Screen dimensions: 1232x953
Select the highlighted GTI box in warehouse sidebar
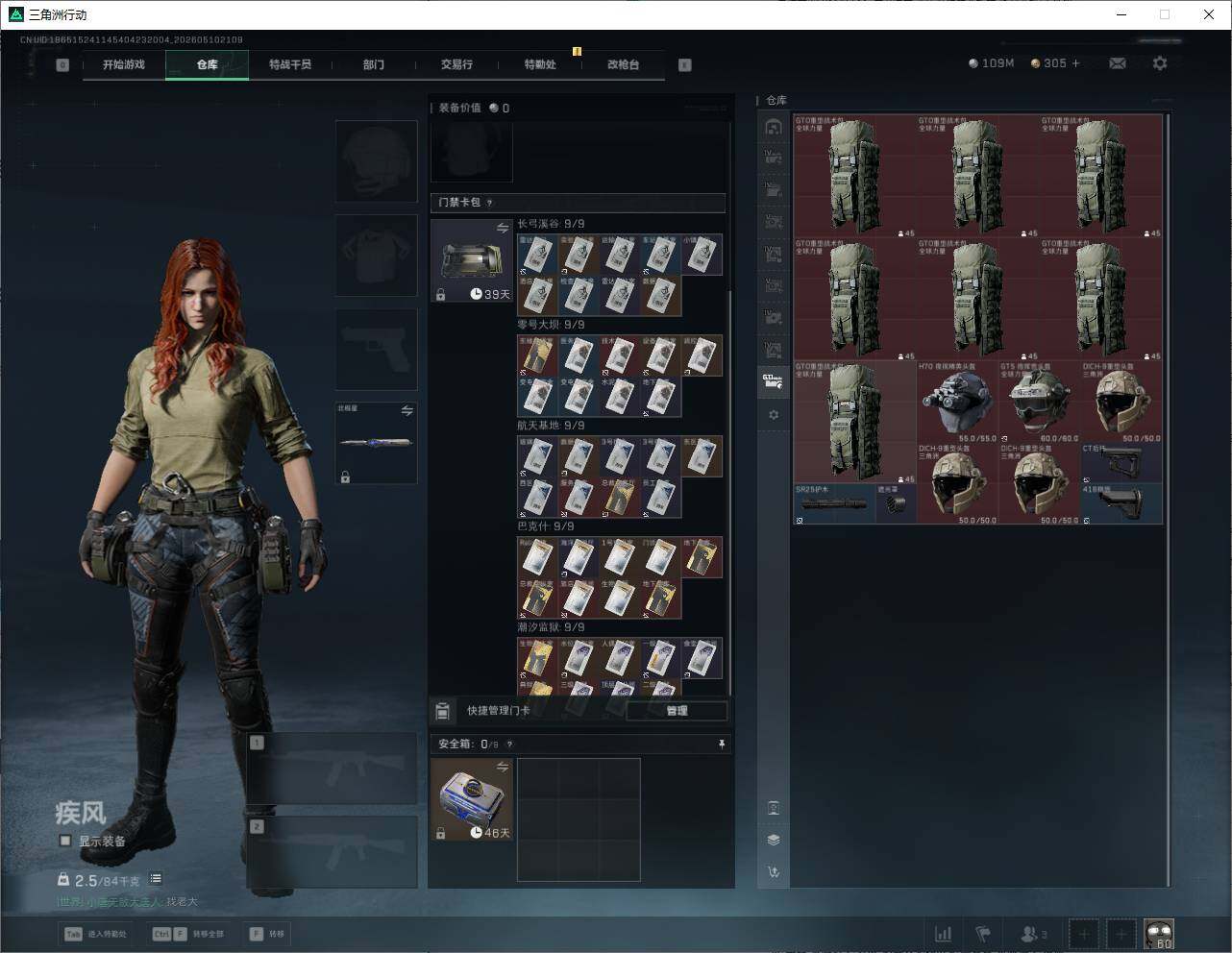click(x=774, y=381)
